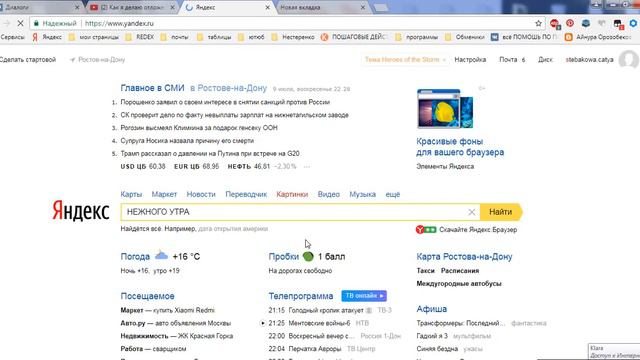Open the Пробки traffic link

coord(284,256)
